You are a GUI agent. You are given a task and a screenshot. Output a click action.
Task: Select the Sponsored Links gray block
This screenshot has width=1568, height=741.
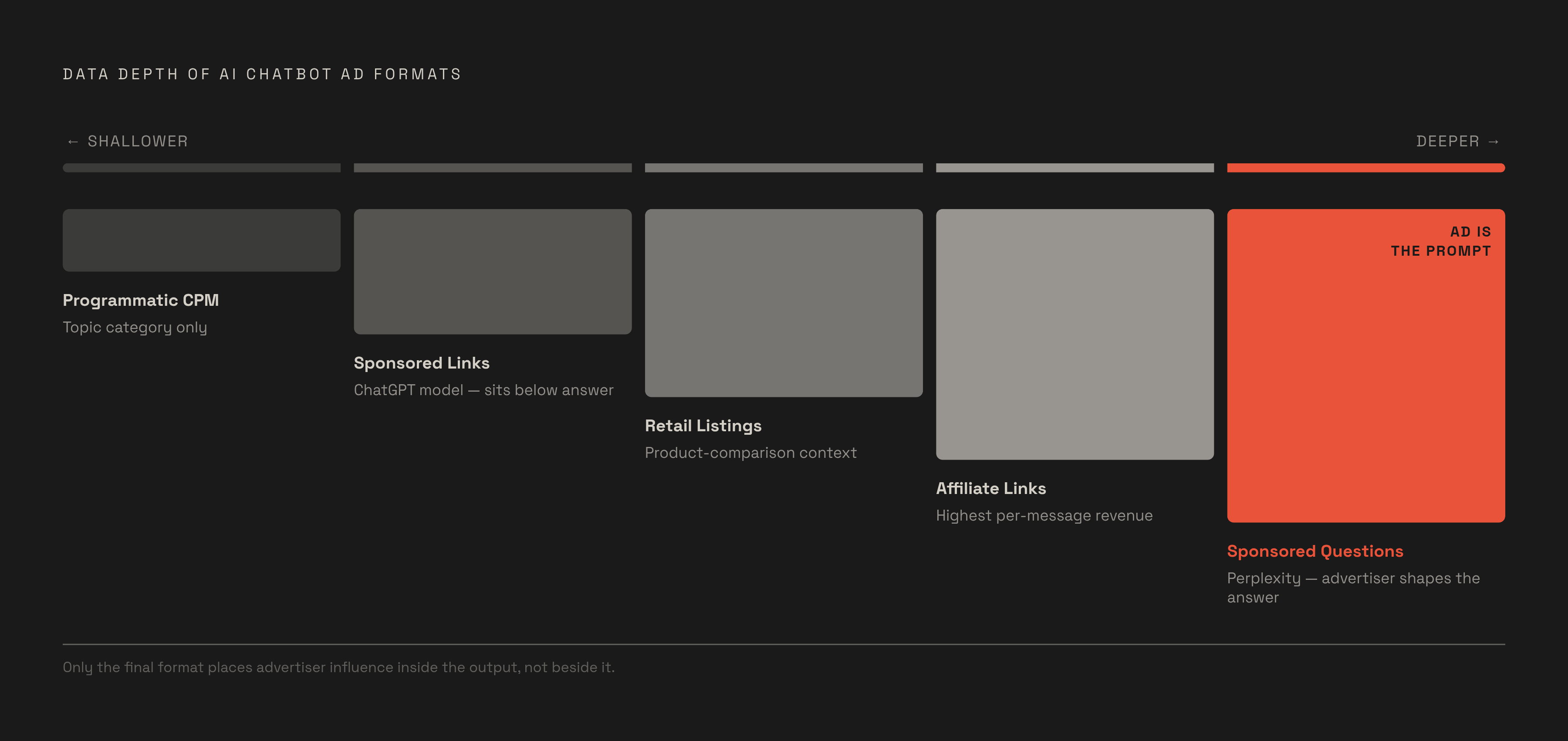coord(493,271)
